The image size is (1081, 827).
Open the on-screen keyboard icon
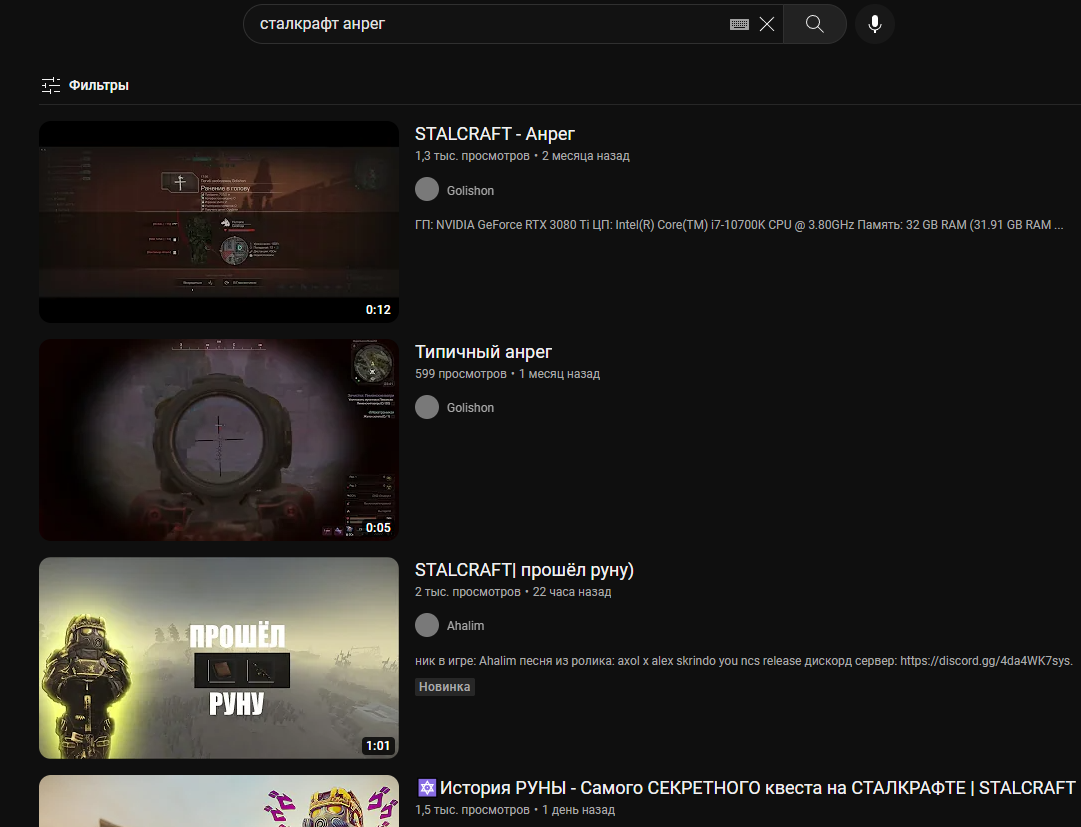point(739,24)
